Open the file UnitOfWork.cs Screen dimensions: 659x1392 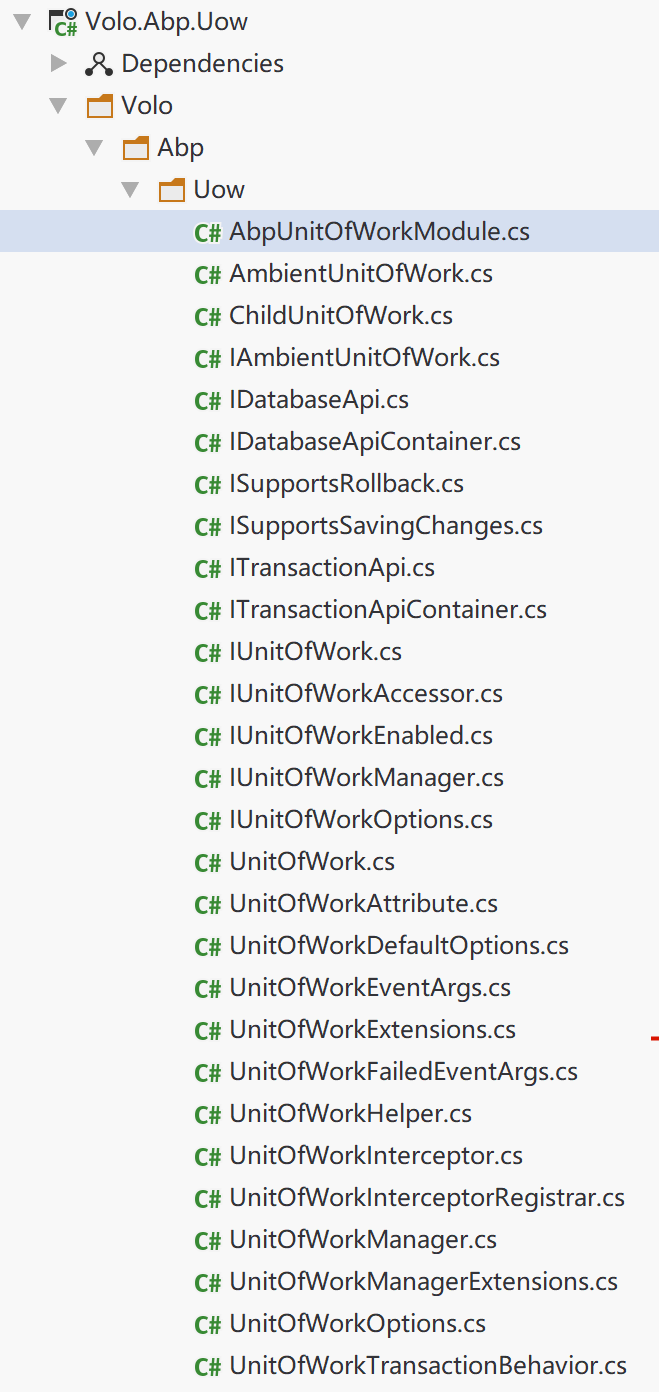[312, 862]
